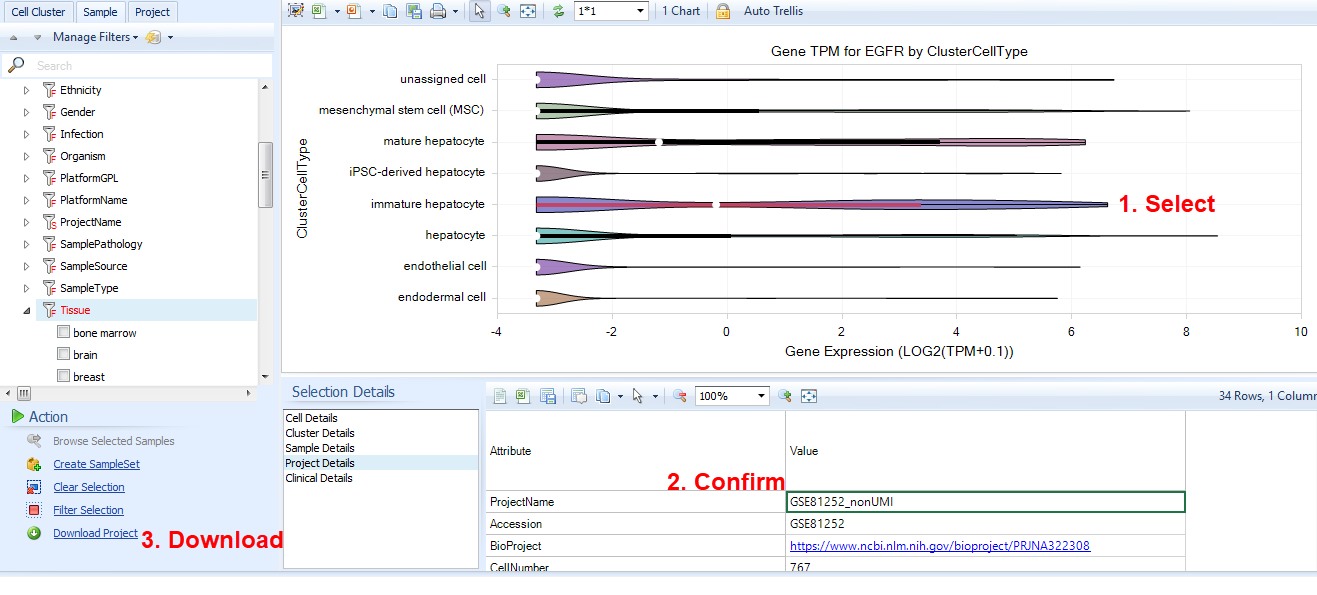
Task: Expand the Ethnicity filter node
Action: tap(27, 90)
